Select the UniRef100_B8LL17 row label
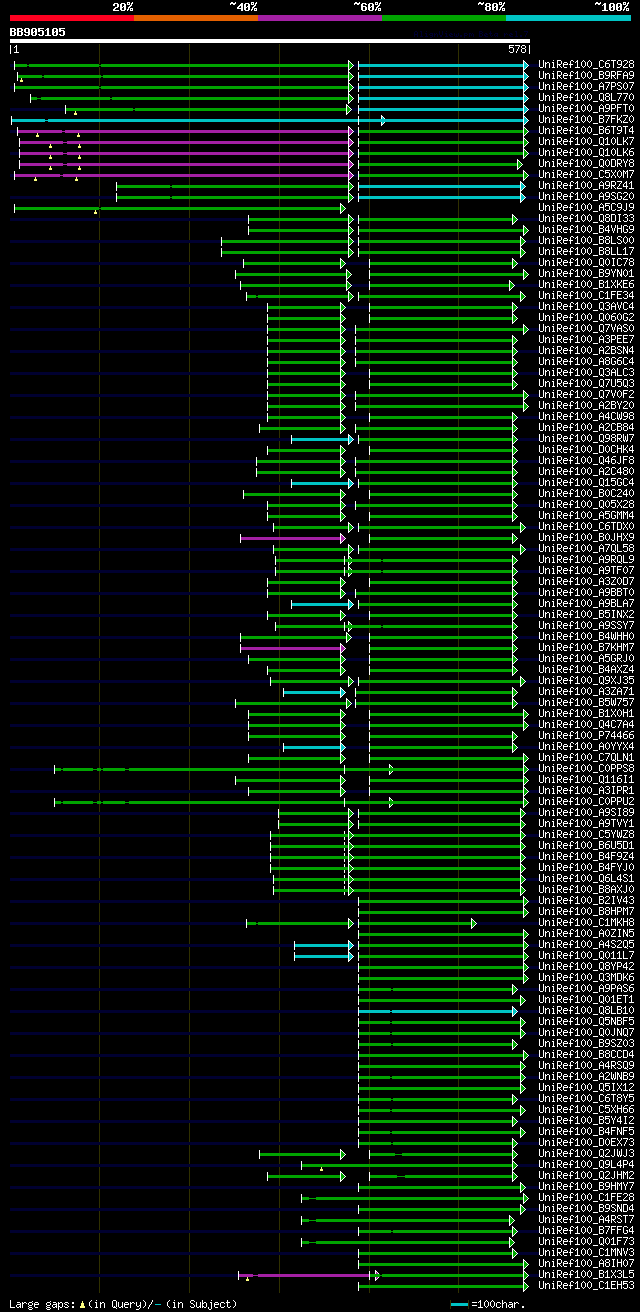Viewport: 640px width, 1312px height. (x=586, y=251)
